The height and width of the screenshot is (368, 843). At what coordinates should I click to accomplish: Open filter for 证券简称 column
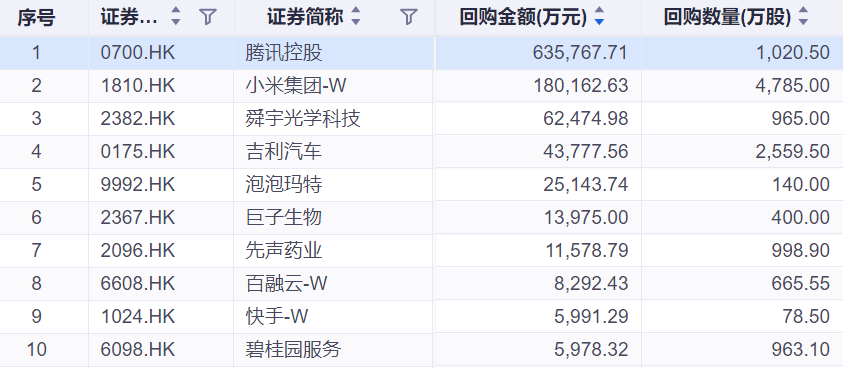409,17
